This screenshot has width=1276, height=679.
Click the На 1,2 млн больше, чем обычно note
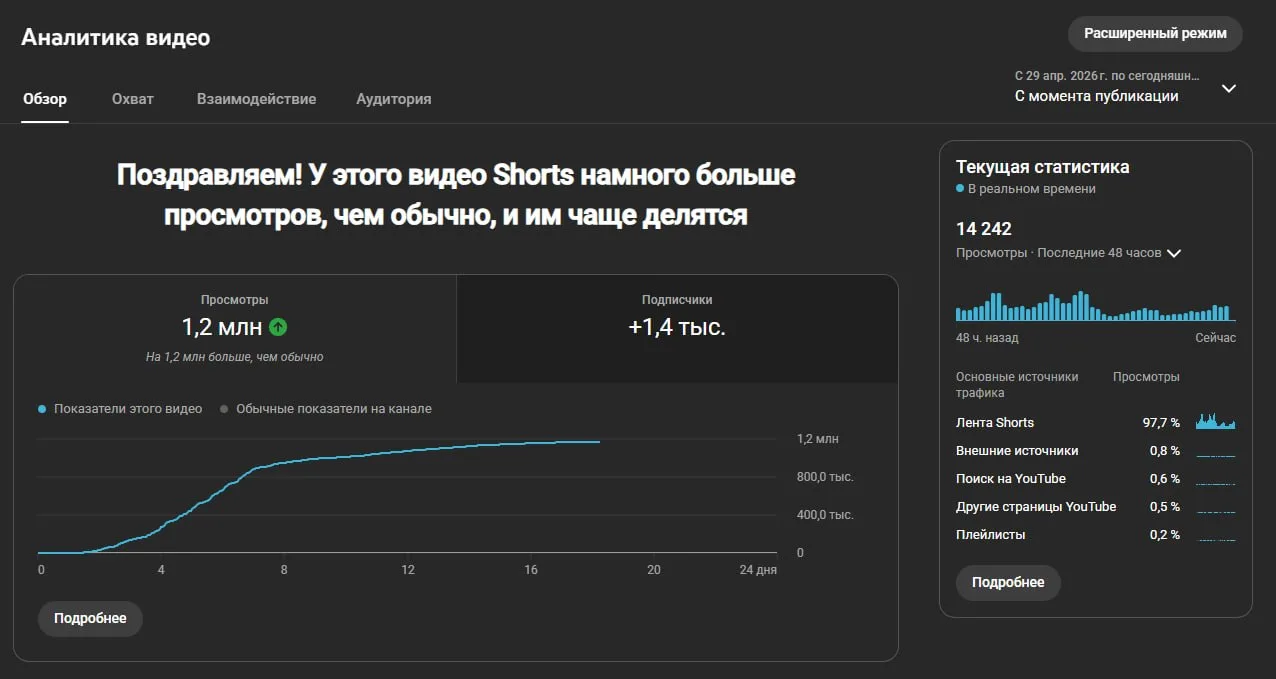(235, 357)
